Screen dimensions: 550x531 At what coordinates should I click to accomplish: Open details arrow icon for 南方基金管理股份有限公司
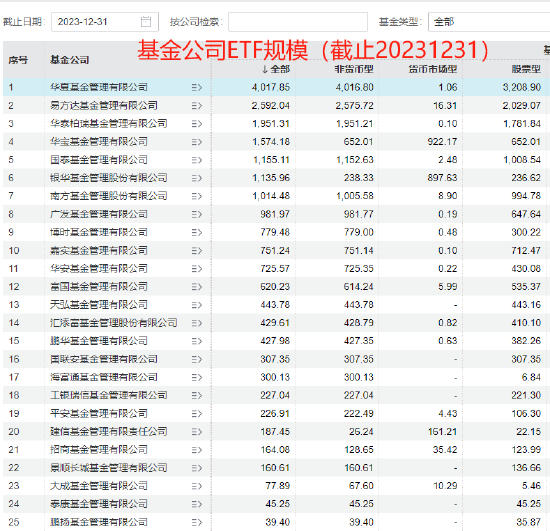[x=197, y=196]
